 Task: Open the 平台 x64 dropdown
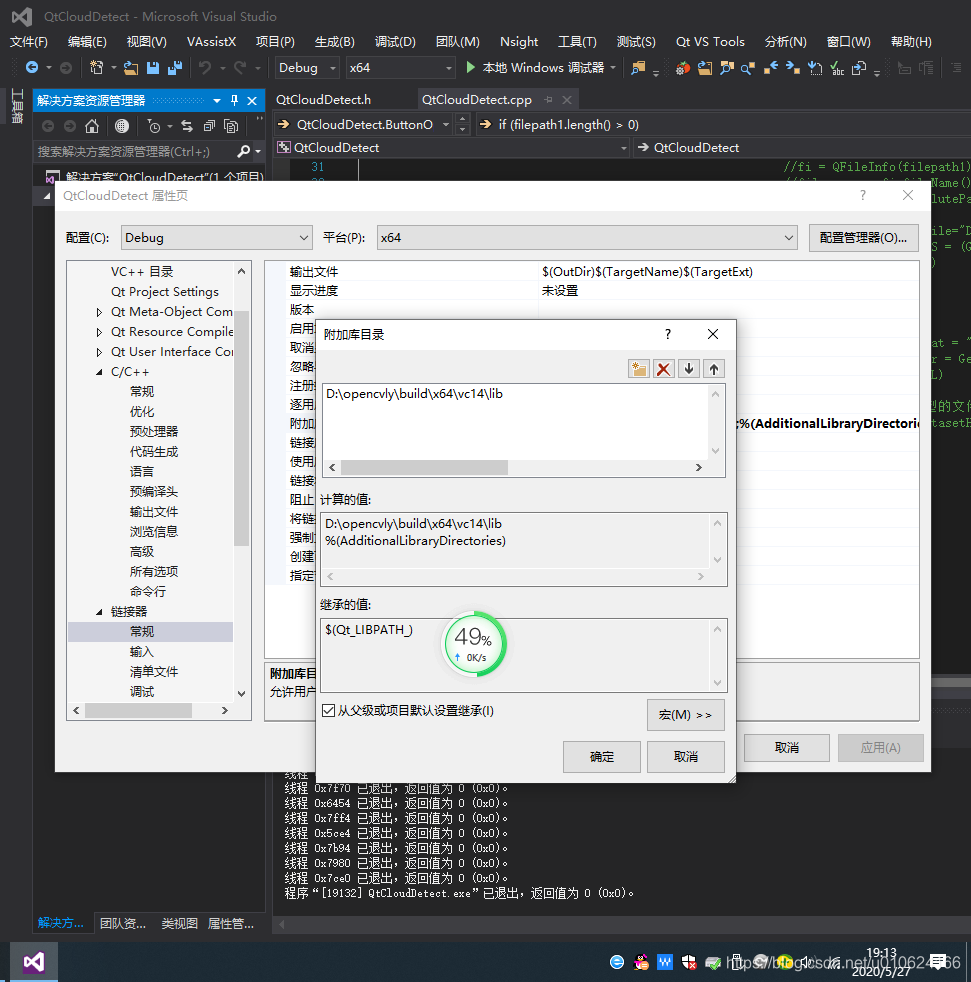pyautogui.click(x=586, y=238)
